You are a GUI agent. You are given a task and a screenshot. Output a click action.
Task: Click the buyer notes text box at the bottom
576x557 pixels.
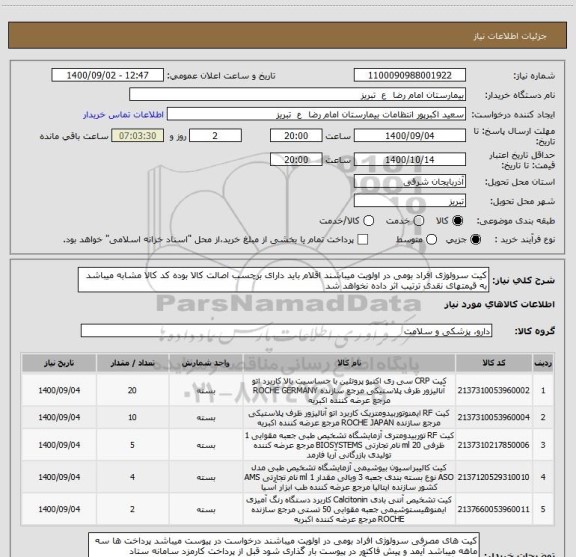point(284,545)
